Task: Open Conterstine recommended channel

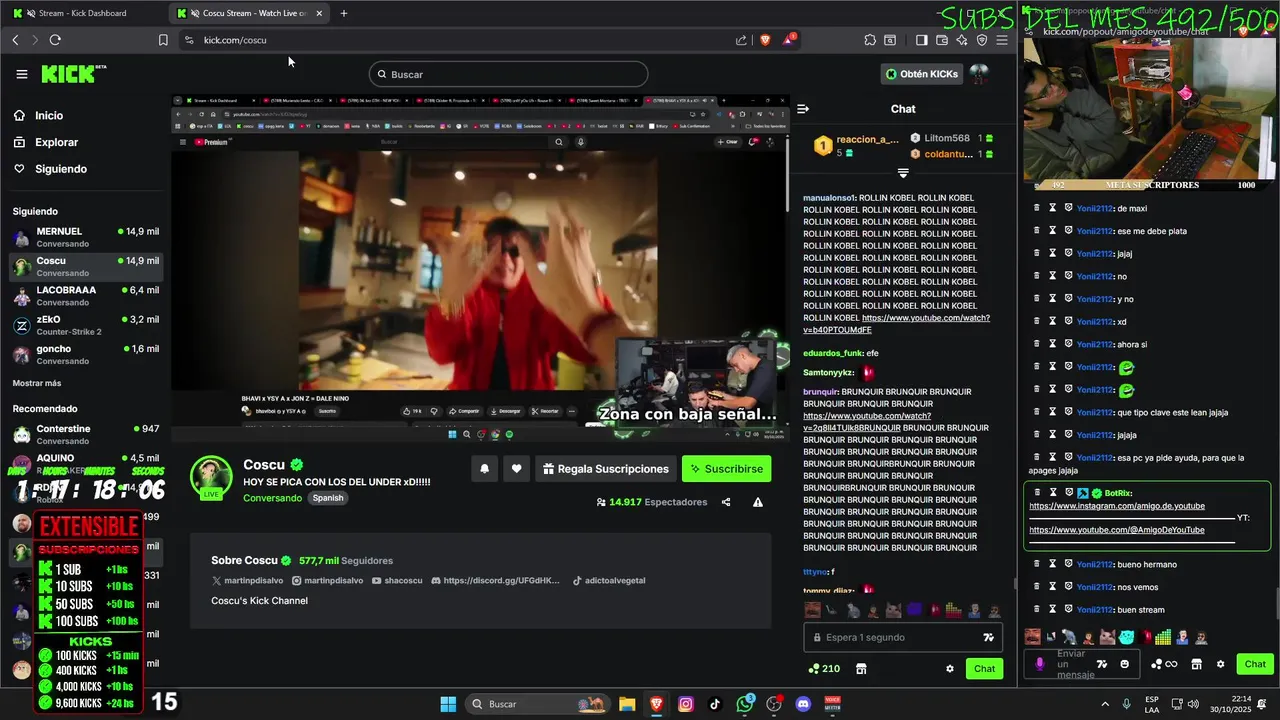Action: (85, 435)
